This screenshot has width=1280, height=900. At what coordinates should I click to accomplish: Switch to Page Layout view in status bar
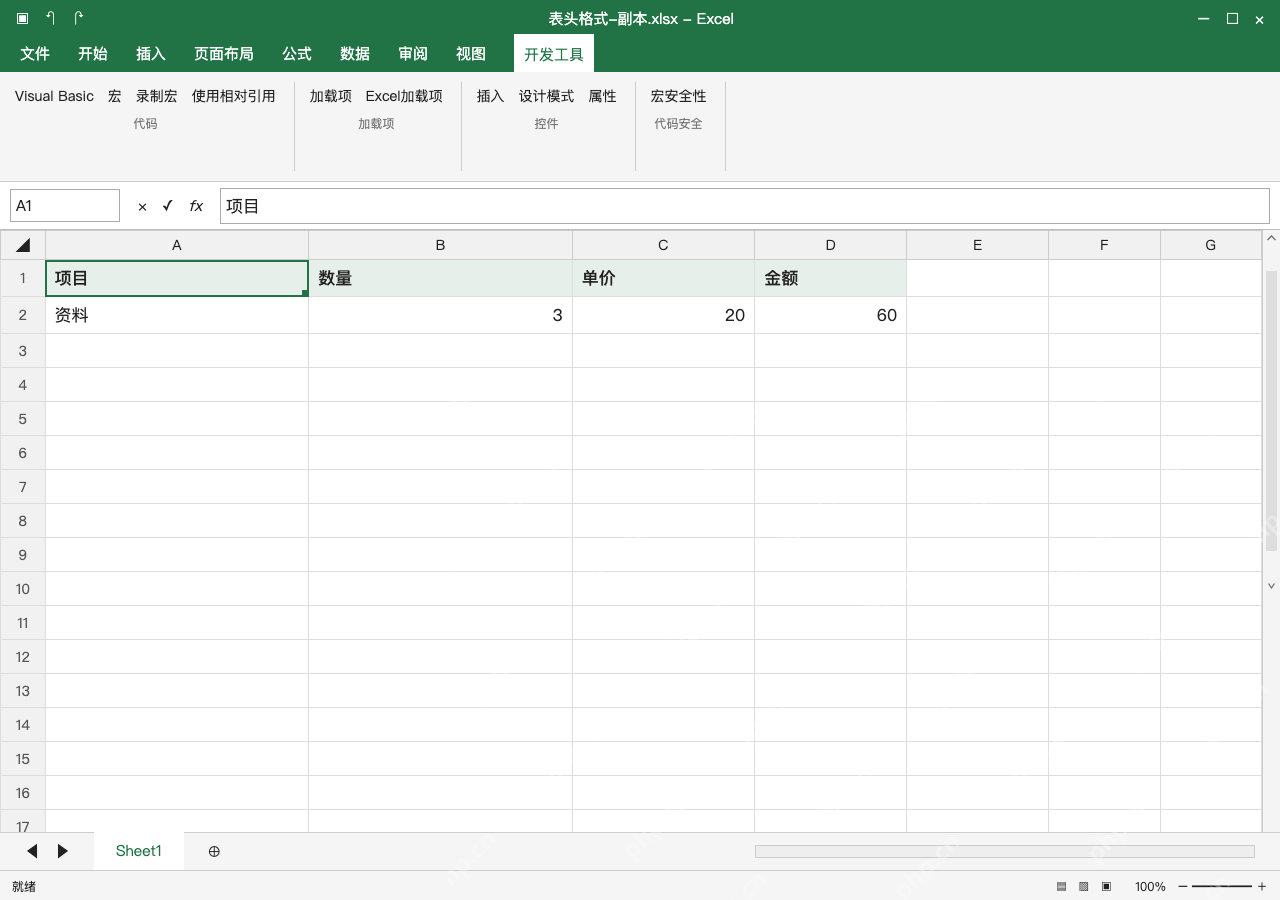click(x=1084, y=886)
